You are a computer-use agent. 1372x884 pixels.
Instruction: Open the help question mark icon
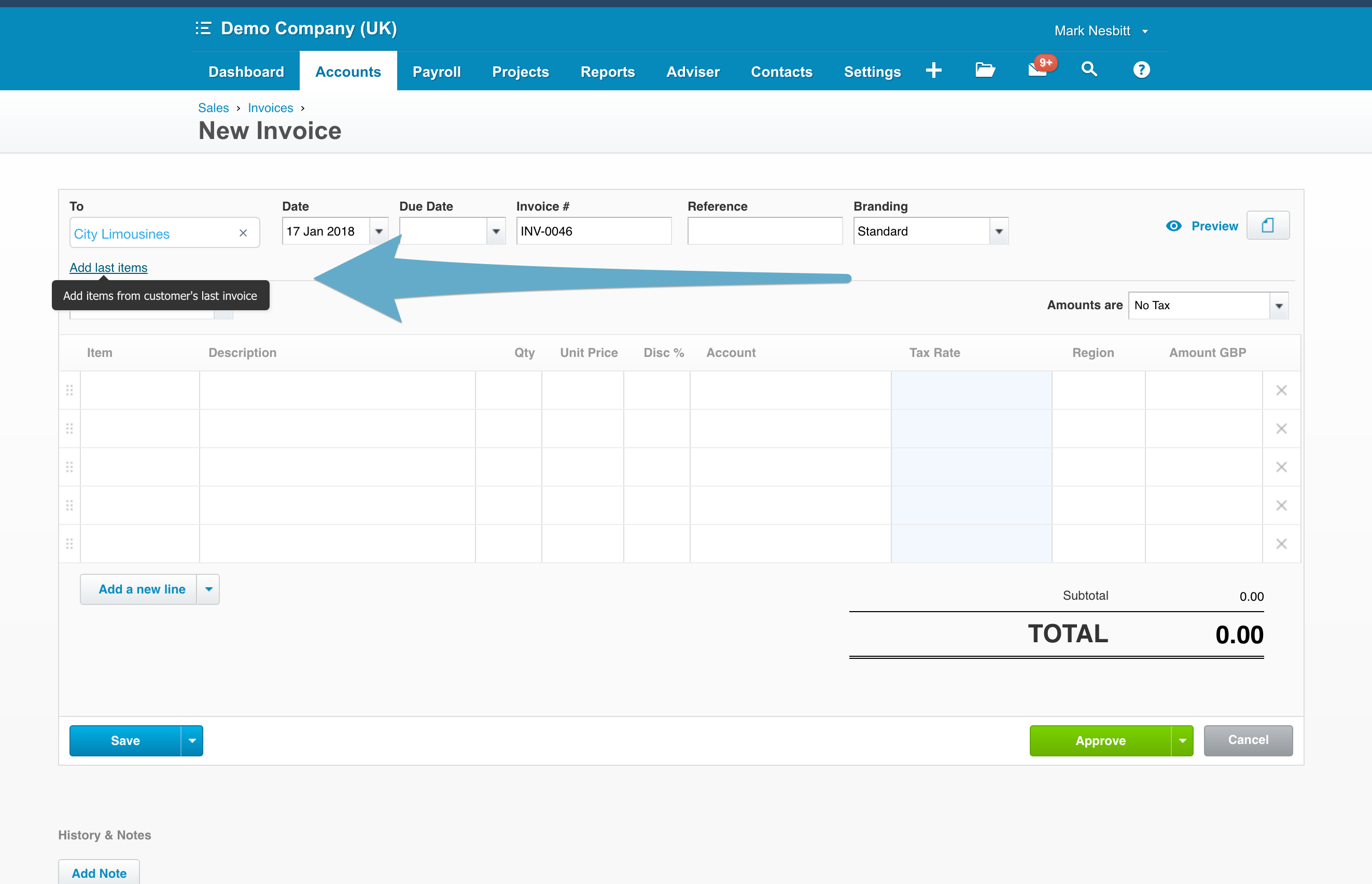click(1141, 70)
